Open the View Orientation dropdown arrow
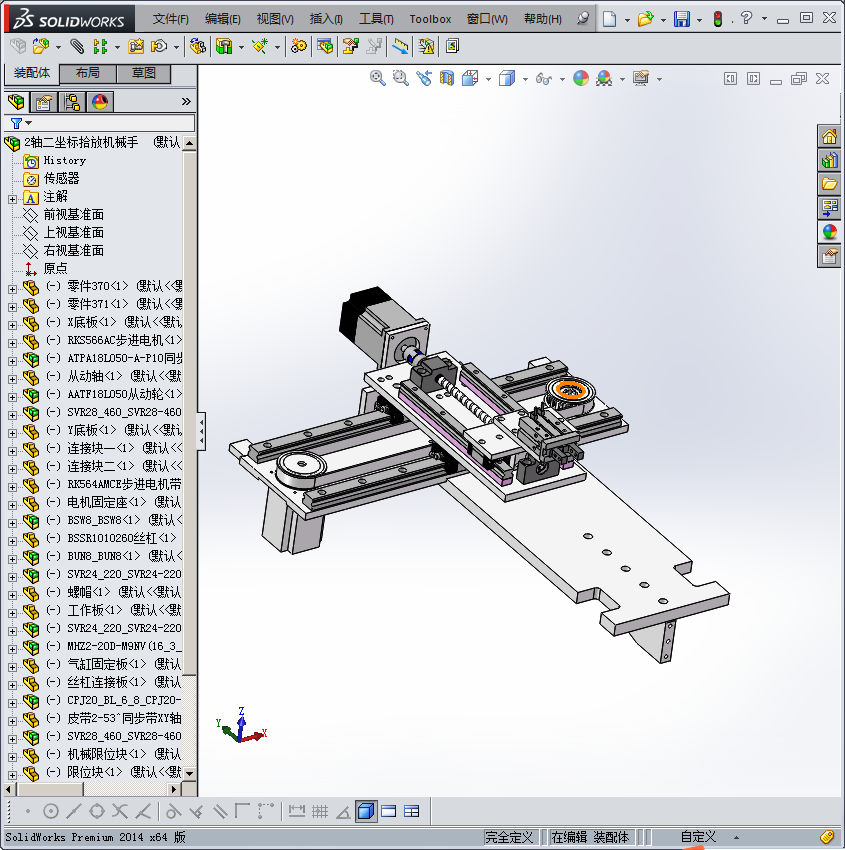845x850 pixels. (x=488, y=80)
